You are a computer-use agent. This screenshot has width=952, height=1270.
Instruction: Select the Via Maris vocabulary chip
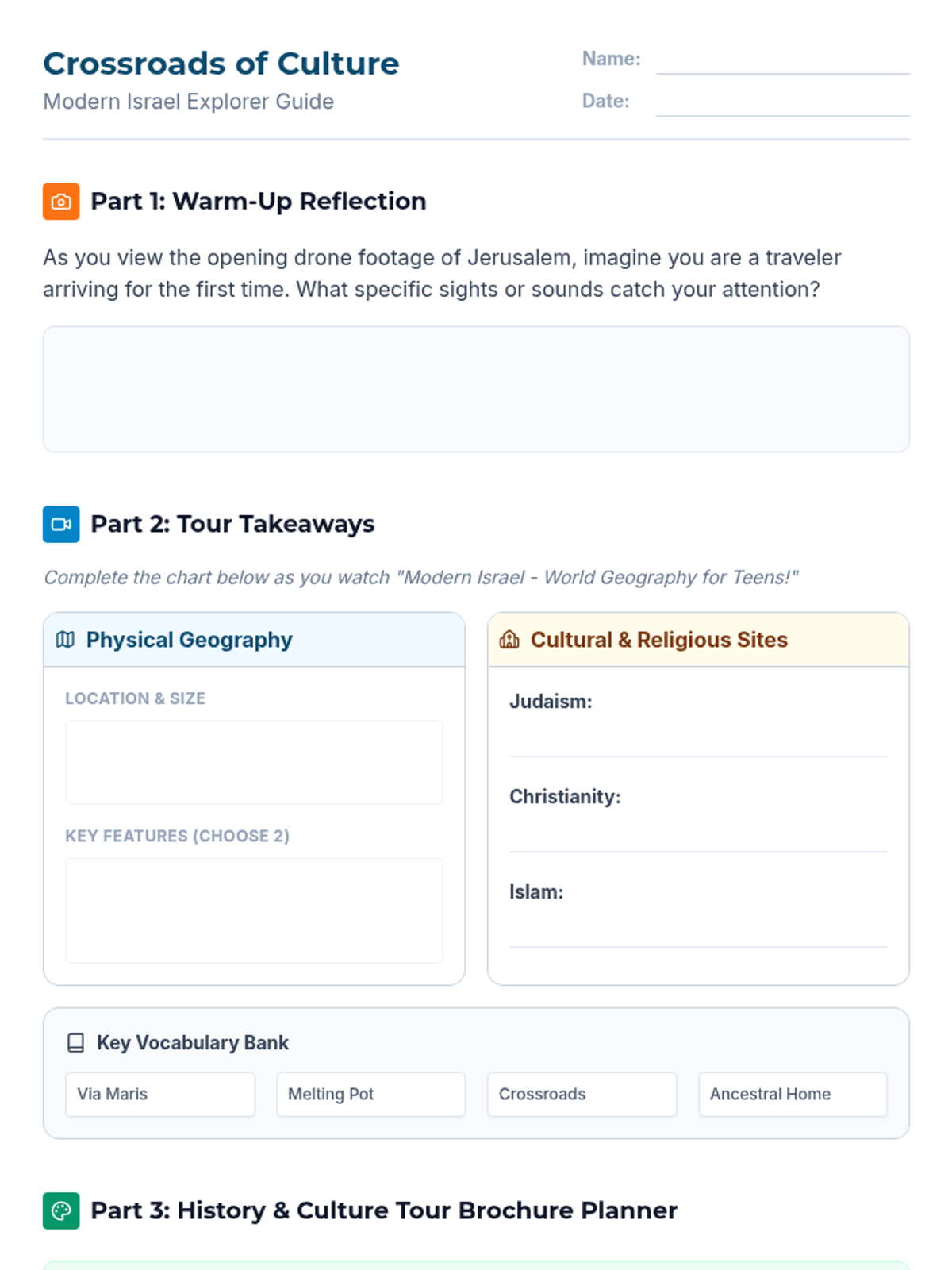coord(160,1094)
